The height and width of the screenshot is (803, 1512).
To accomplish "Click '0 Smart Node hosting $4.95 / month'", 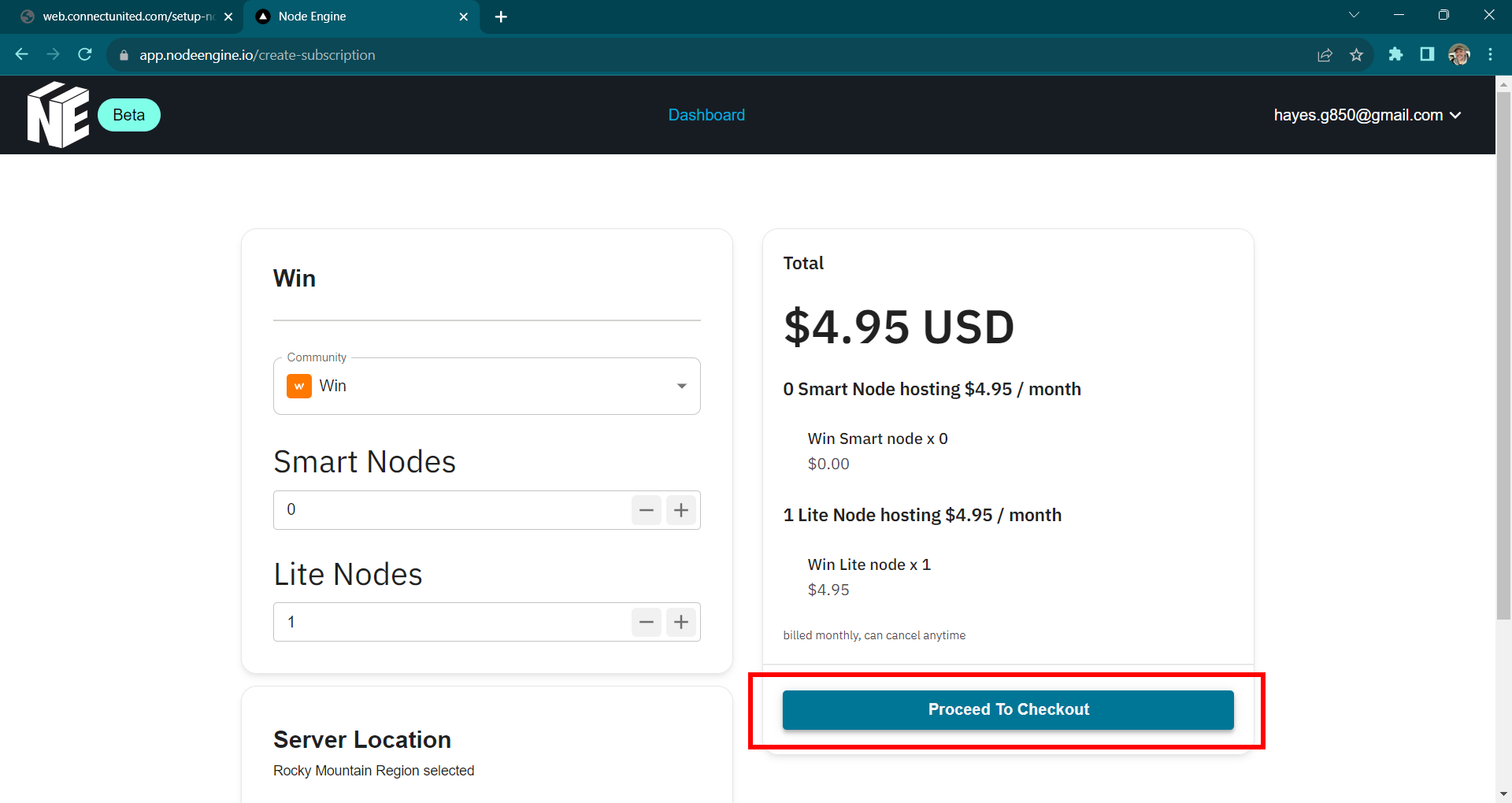I will point(932,389).
